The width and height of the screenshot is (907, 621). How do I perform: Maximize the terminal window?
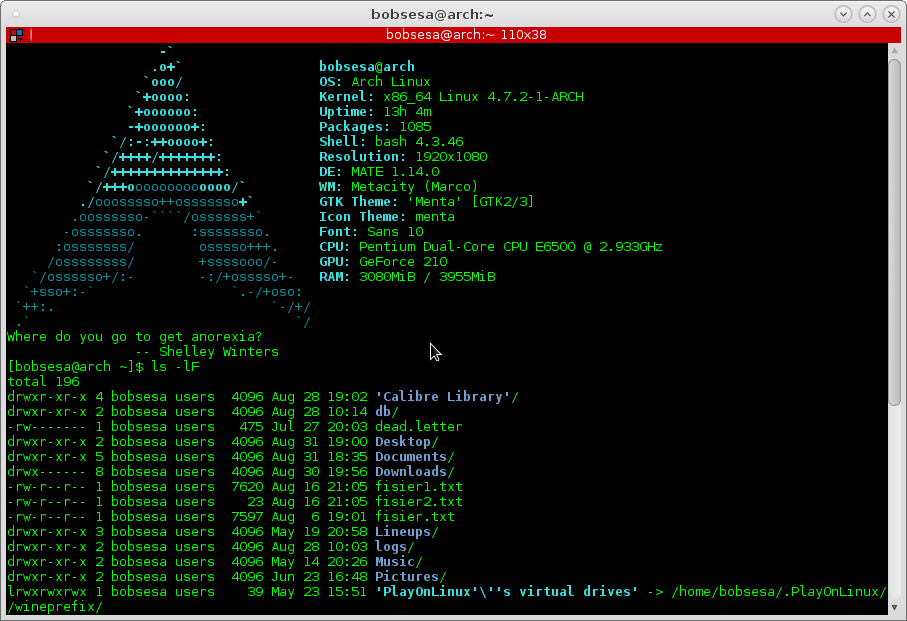point(866,14)
